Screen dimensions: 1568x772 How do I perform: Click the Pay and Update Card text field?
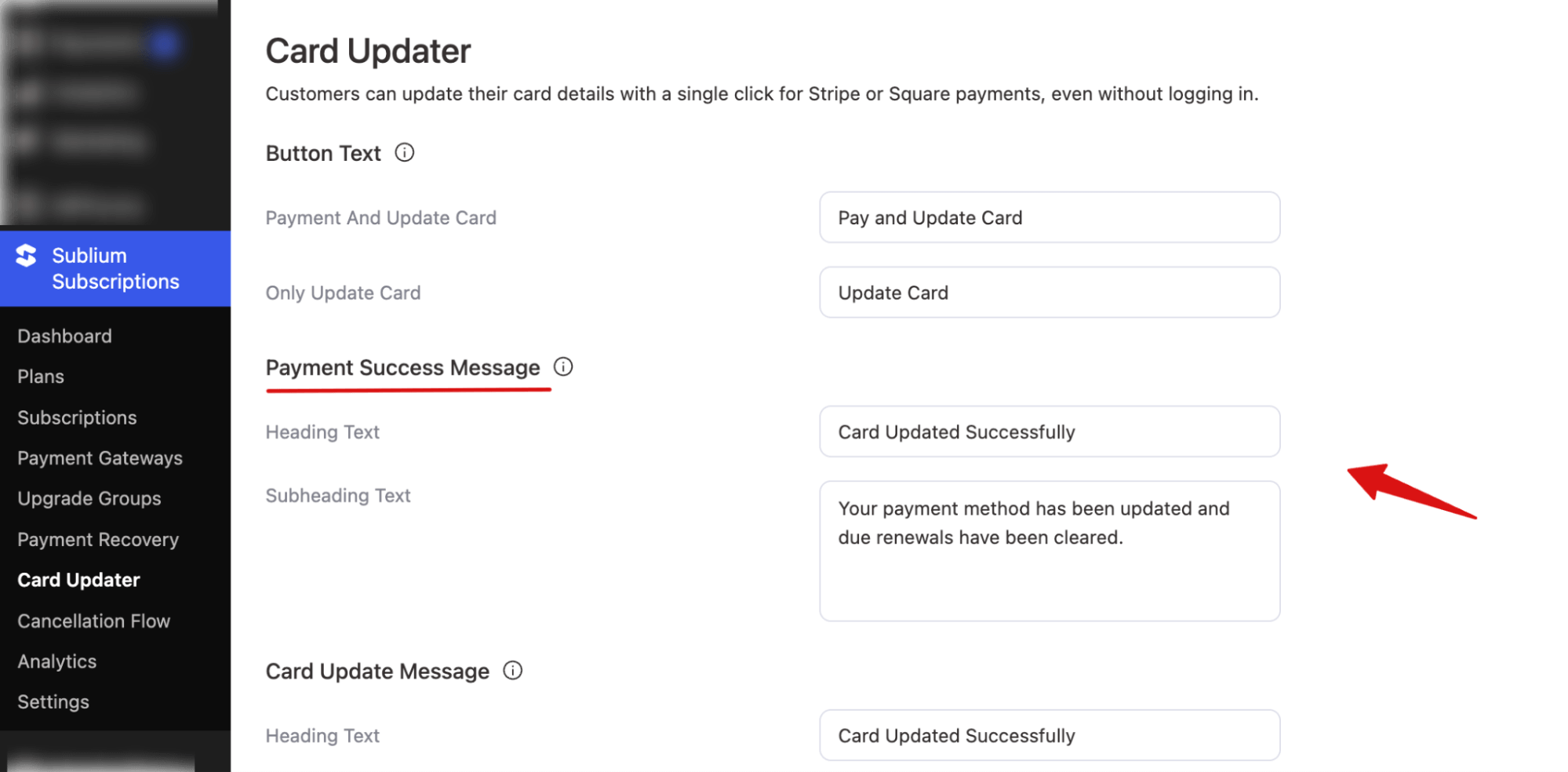click(x=1049, y=217)
